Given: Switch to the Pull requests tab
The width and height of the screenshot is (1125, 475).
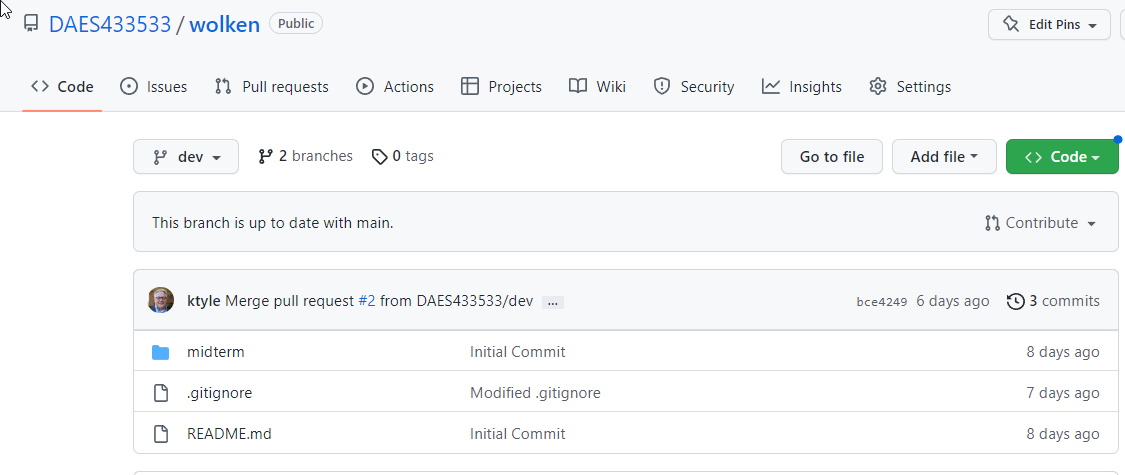Looking at the screenshot, I should (271, 87).
